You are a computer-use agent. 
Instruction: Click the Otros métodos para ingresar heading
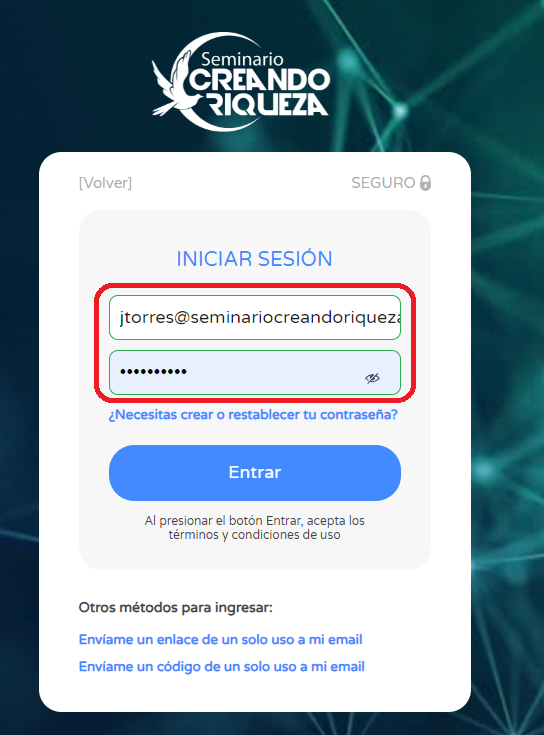pyautogui.click(x=176, y=608)
